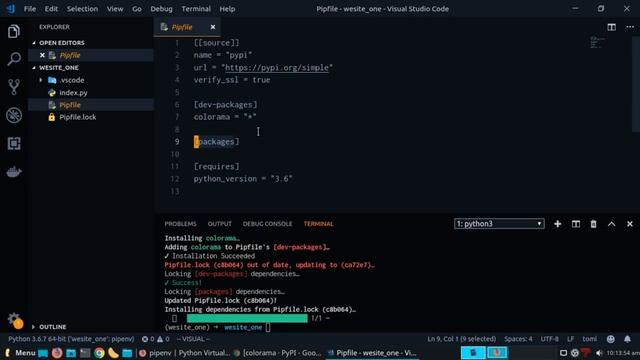Switch to pipenv Python Virtual taskbar window

tap(184, 353)
